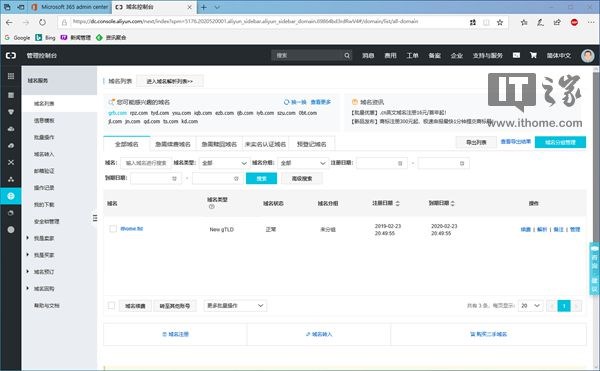Click the Bing bookmark in favorites bar
This screenshot has height=371, width=600.
[x=45, y=37]
